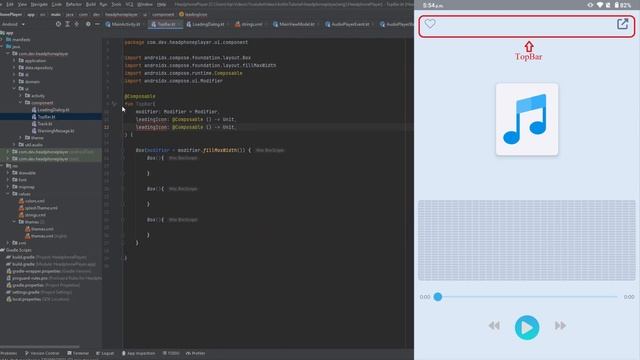Select WarningMessage.kt in project tree
The image size is (640, 360).
(x=53, y=131)
